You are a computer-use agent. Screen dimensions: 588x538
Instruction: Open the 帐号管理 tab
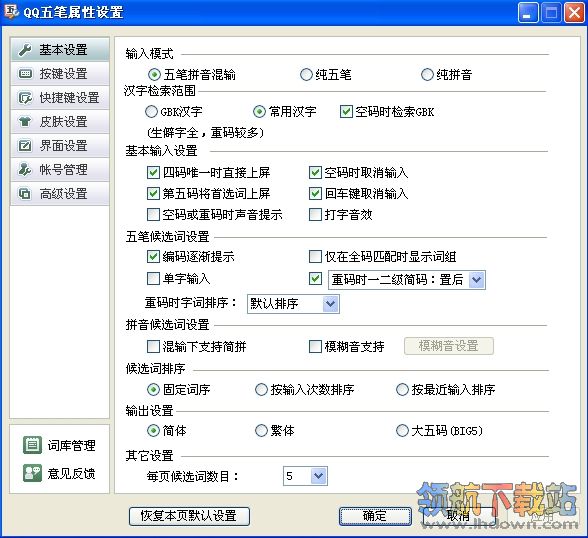click(x=60, y=169)
